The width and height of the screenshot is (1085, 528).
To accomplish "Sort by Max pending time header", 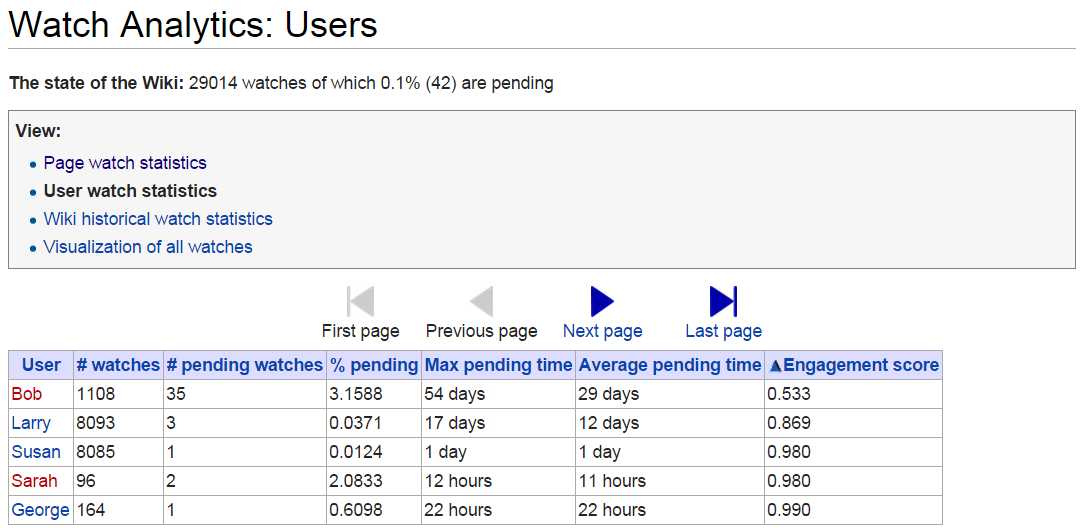I will click(x=498, y=365).
